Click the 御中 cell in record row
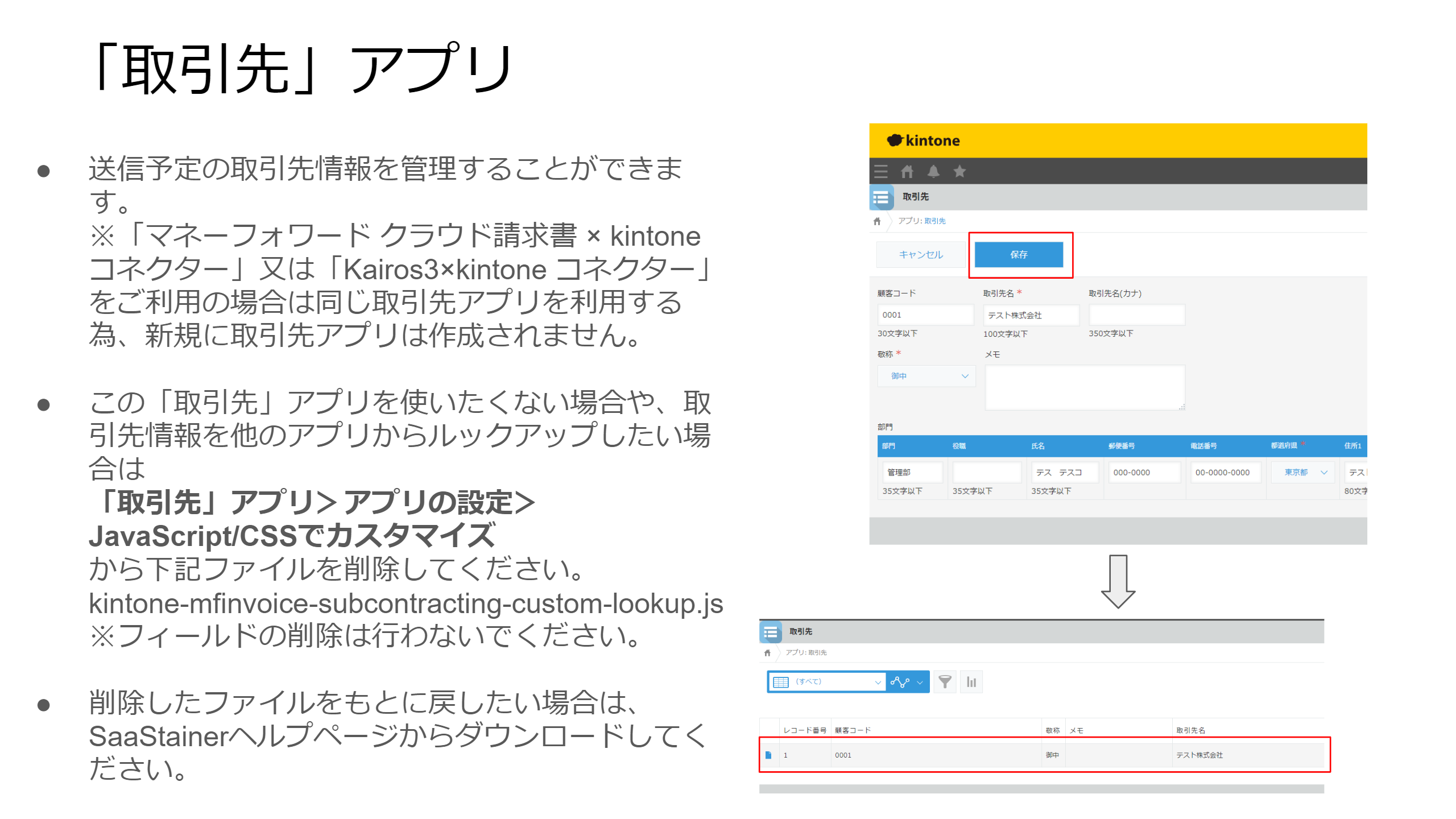 1052,755
